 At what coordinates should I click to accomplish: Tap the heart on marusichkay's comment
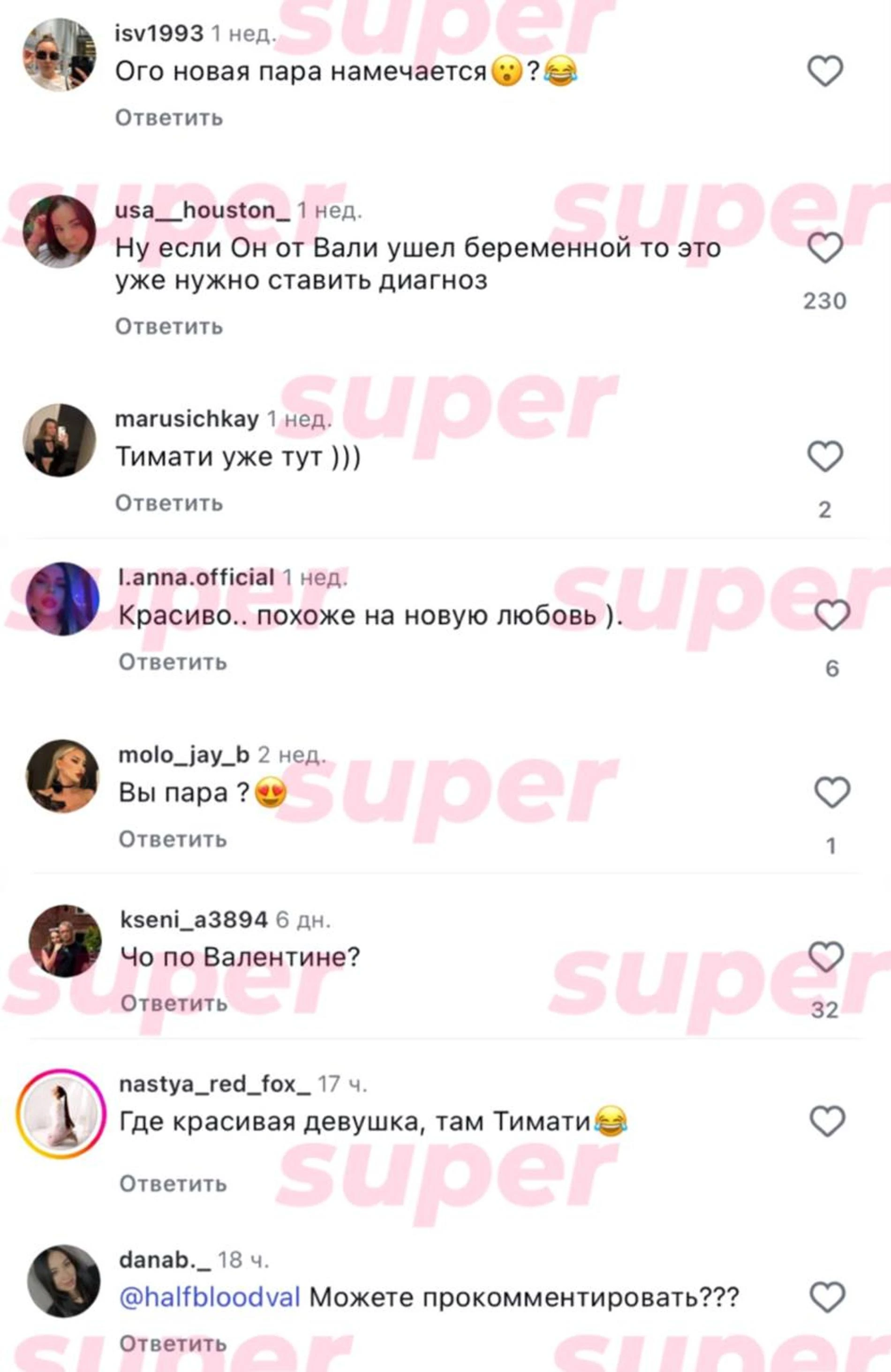pos(825,457)
